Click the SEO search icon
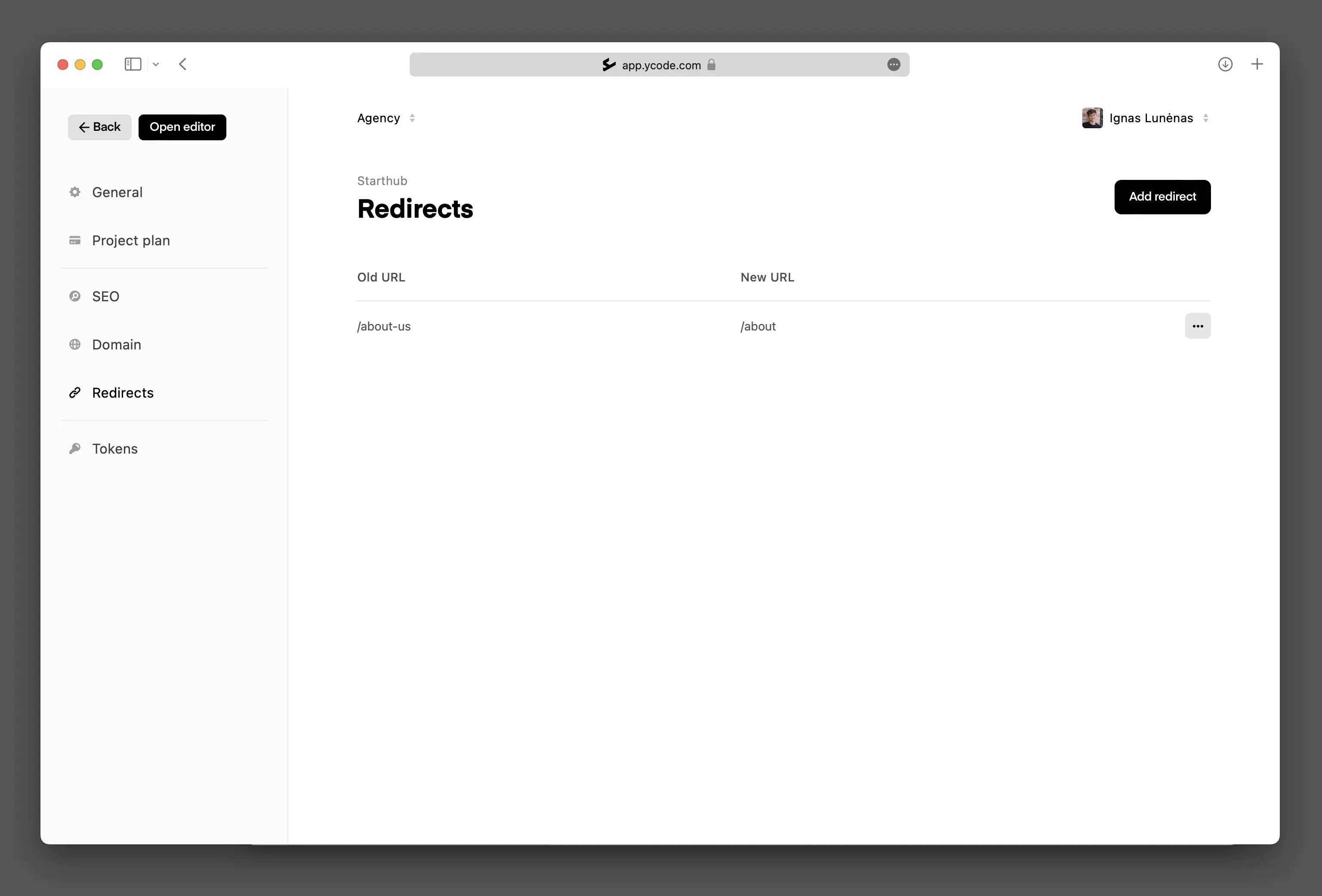Screen dimensions: 1322x896 pyautogui.click(x=74, y=297)
